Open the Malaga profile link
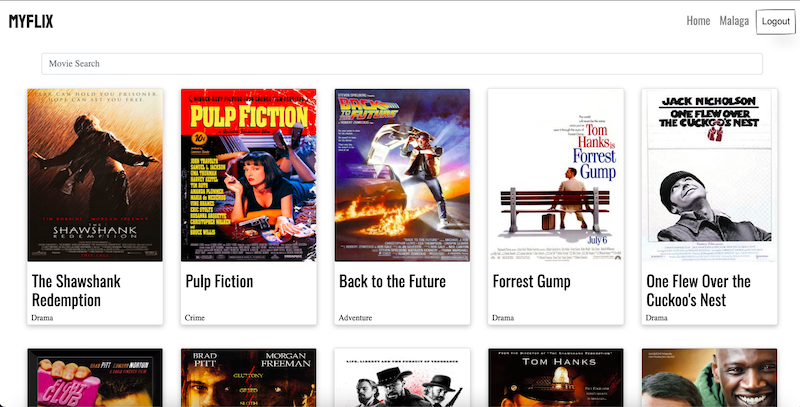800x407 pixels. coord(734,21)
